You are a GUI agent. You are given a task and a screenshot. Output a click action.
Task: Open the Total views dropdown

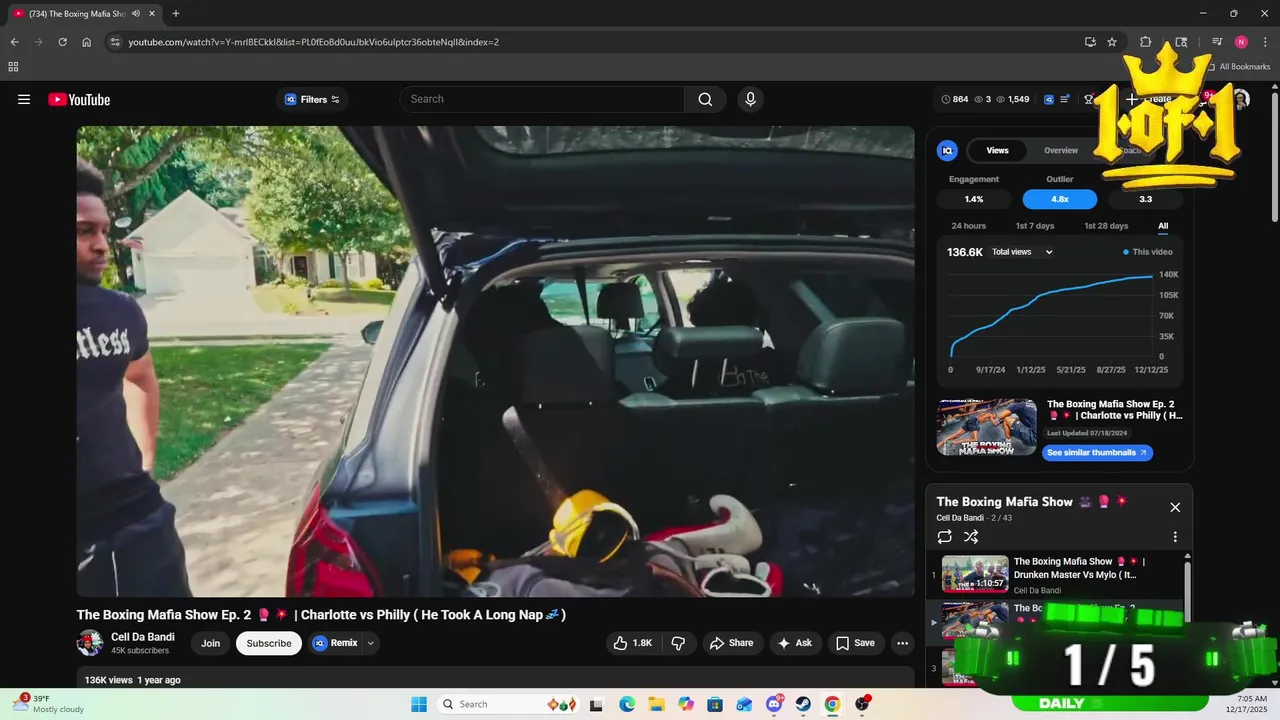pos(1022,252)
